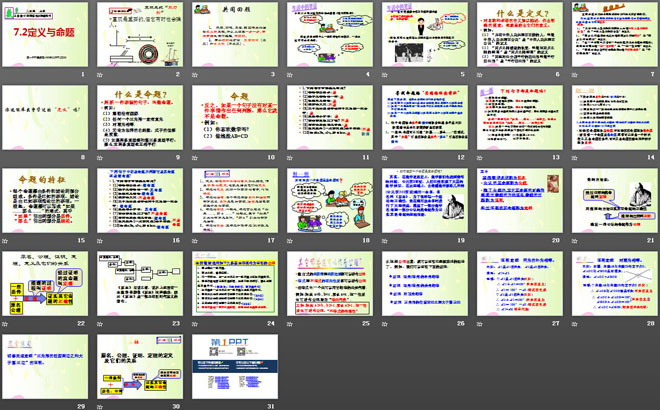Click the animation star under slide 15

tap(5, 241)
